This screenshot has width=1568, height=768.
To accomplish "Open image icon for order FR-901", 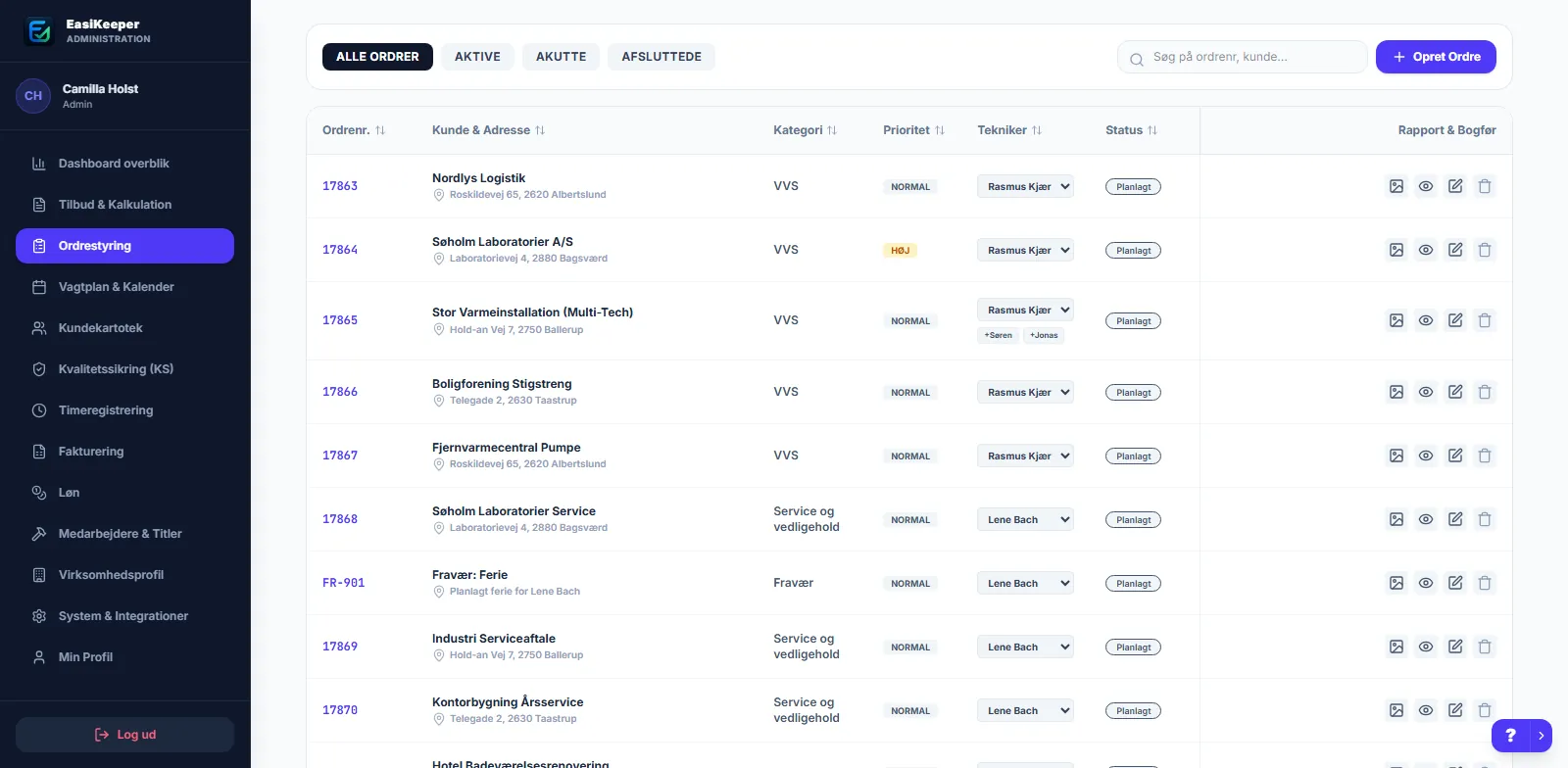I will [x=1396, y=583].
